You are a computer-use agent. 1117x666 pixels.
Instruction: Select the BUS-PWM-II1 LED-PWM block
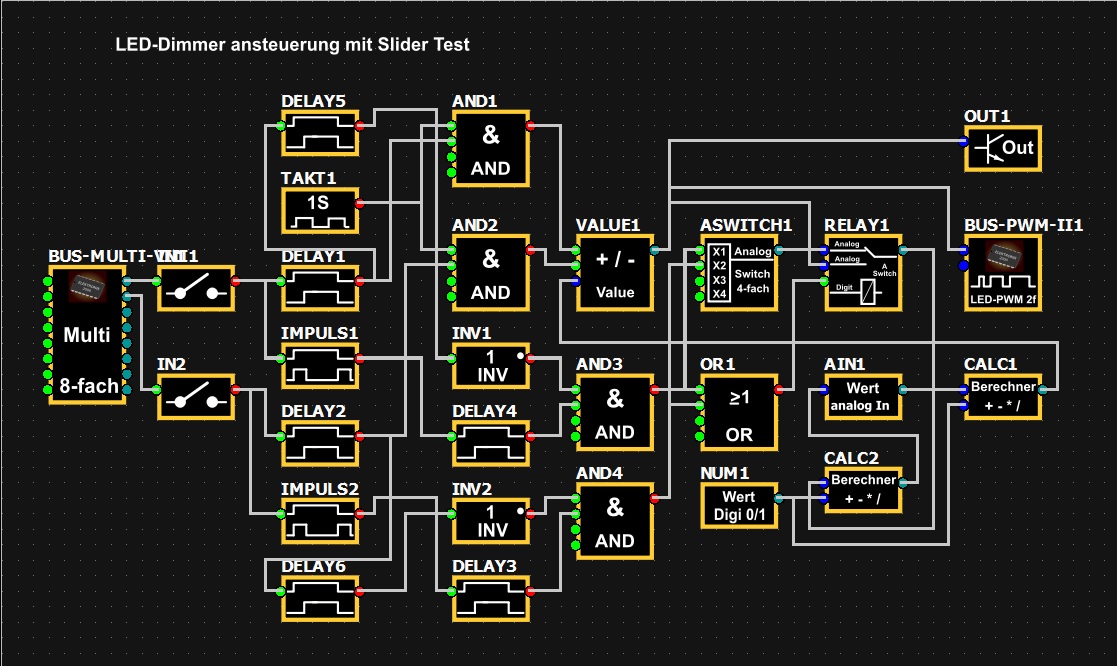pyautogui.click(x=1002, y=274)
